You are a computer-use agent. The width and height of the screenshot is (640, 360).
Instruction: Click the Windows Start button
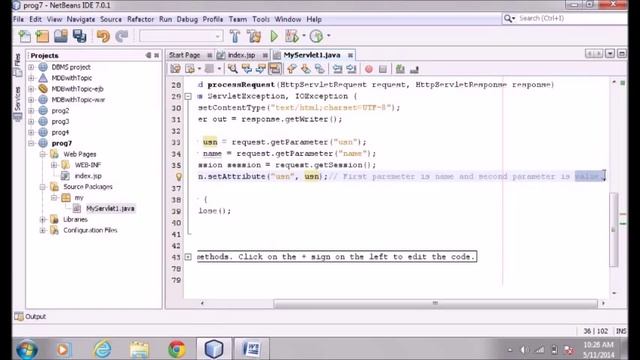pyautogui.click(x=27, y=350)
